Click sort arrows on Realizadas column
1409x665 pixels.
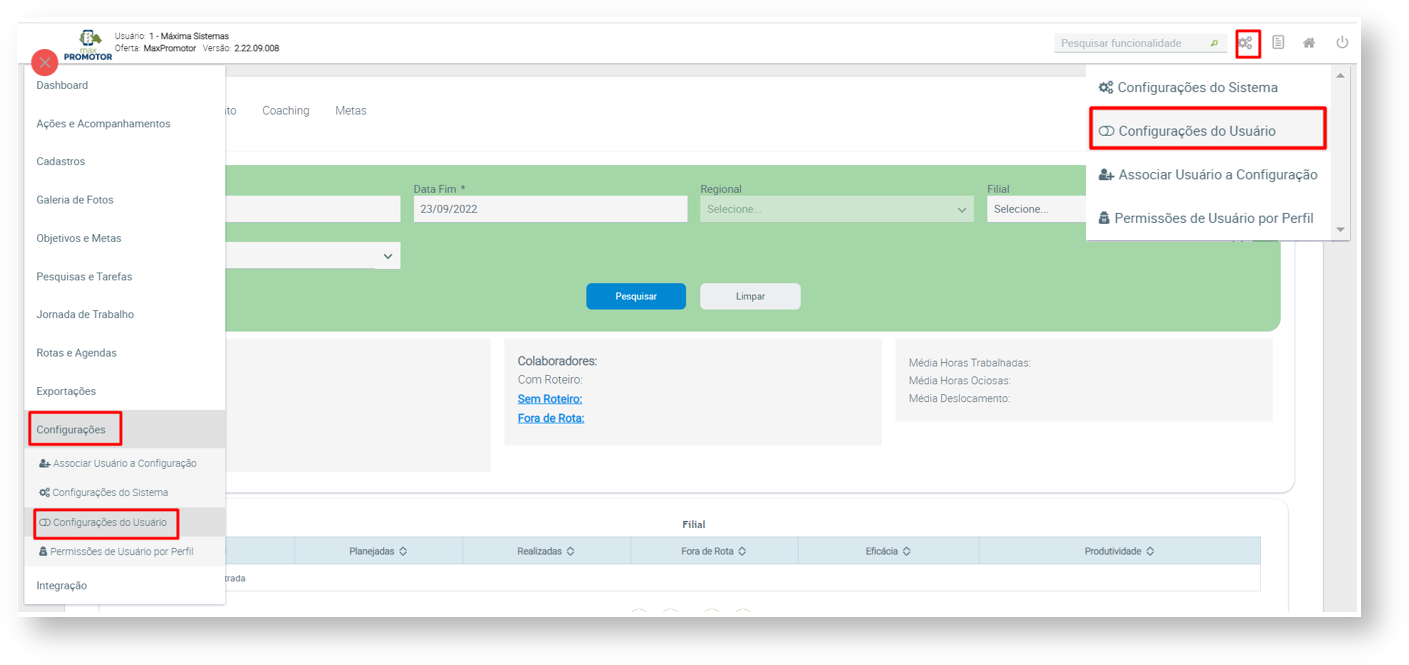(x=571, y=551)
